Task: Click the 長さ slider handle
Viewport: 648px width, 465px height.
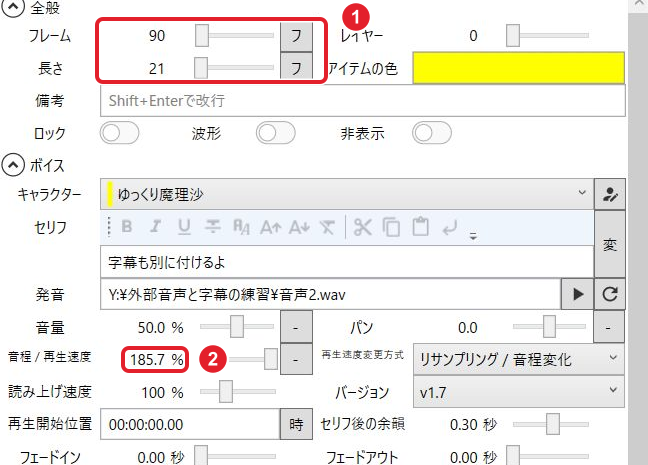Action: 201,67
